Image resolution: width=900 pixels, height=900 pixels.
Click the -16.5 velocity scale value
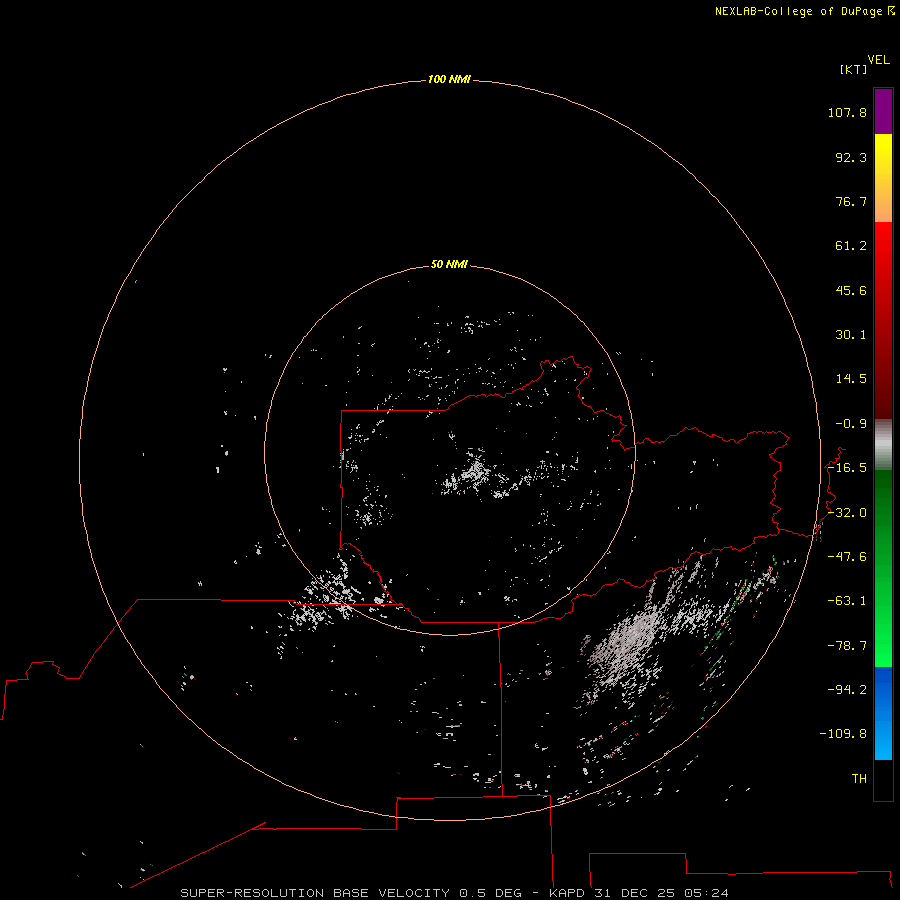click(847, 468)
